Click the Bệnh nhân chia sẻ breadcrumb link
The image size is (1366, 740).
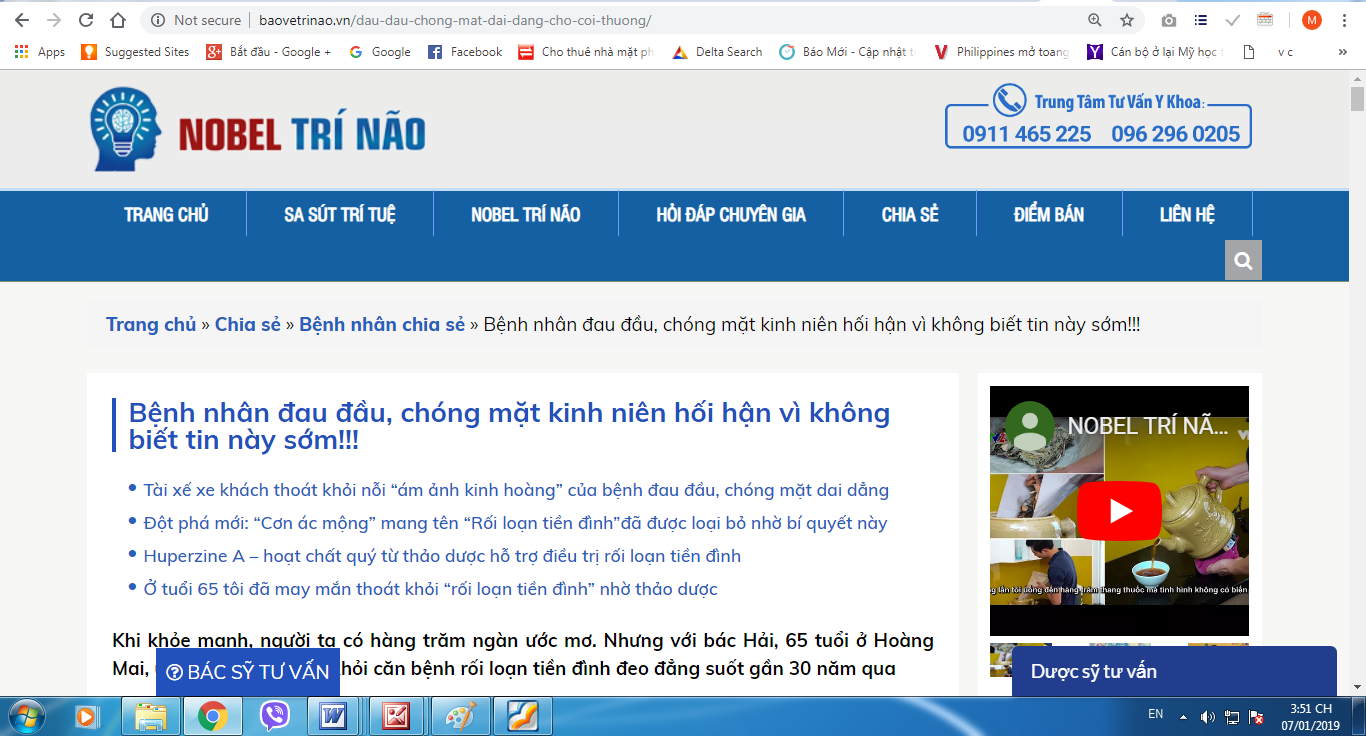[x=382, y=325]
